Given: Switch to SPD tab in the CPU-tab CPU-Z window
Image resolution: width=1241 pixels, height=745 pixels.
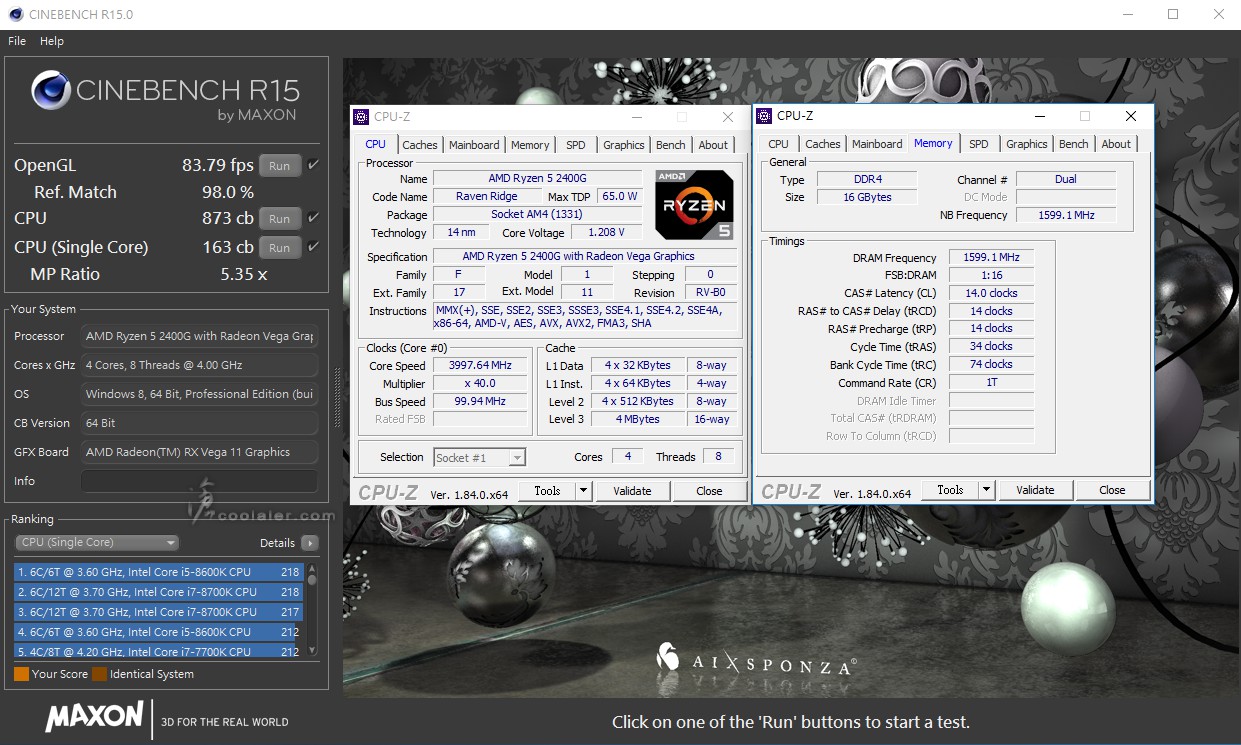Looking at the screenshot, I should tap(576, 145).
